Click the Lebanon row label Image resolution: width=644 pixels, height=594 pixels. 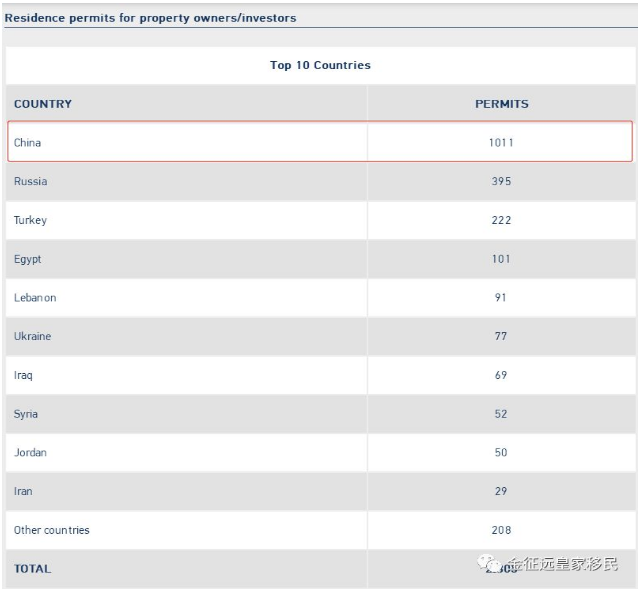point(35,297)
